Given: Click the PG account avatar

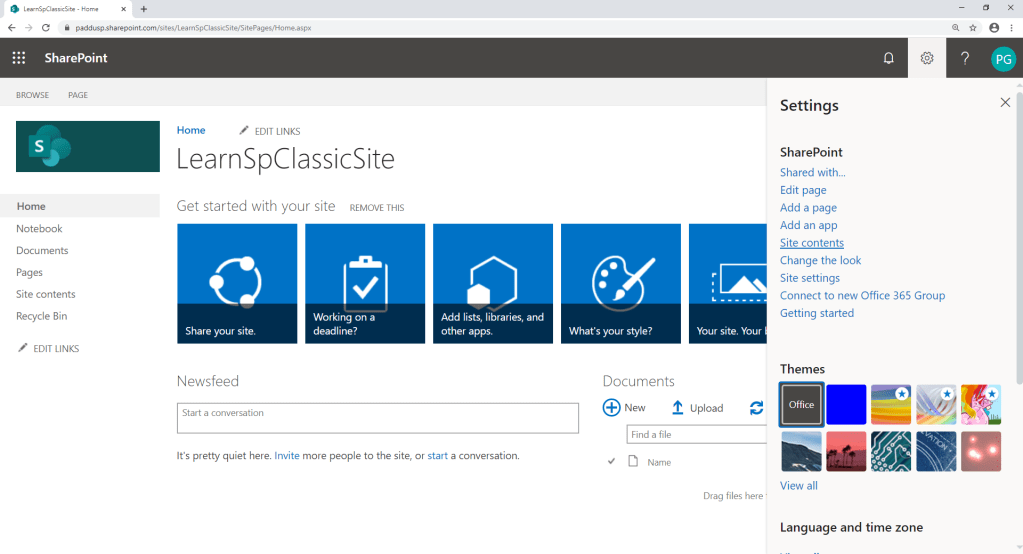Looking at the screenshot, I should (1002, 59).
